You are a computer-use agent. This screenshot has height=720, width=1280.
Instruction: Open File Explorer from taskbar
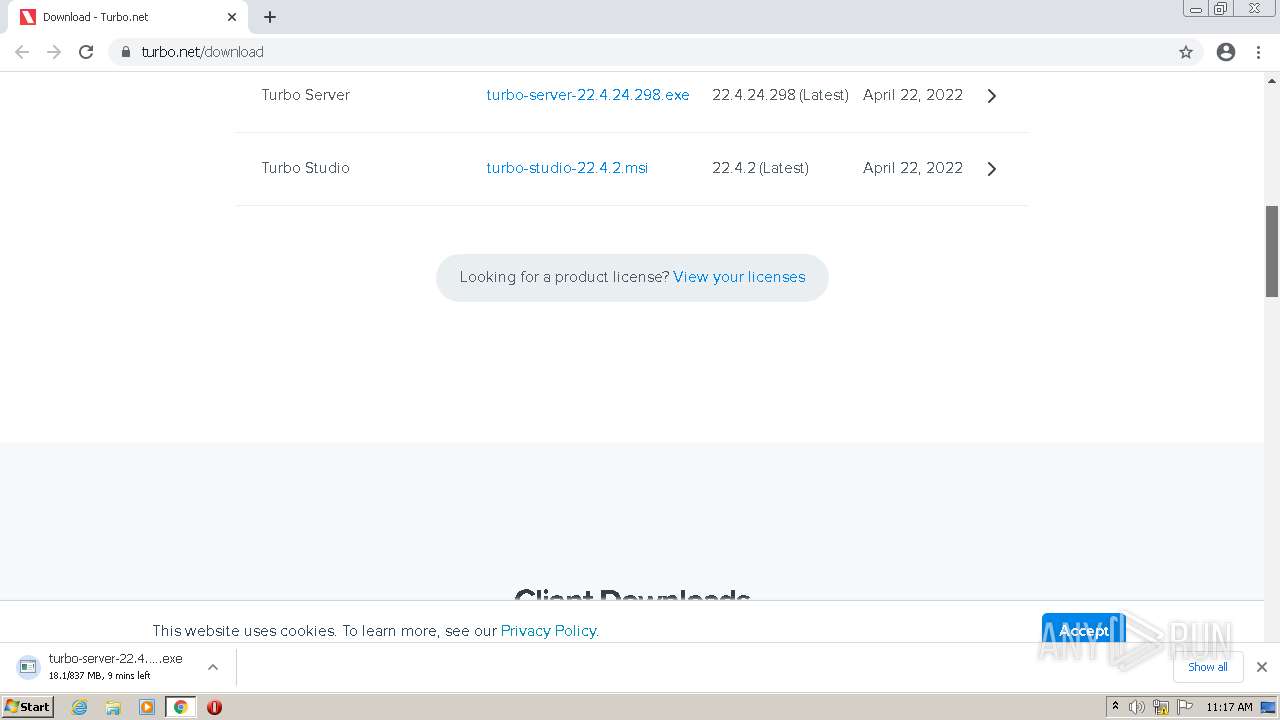pyautogui.click(x=113, y=707)
